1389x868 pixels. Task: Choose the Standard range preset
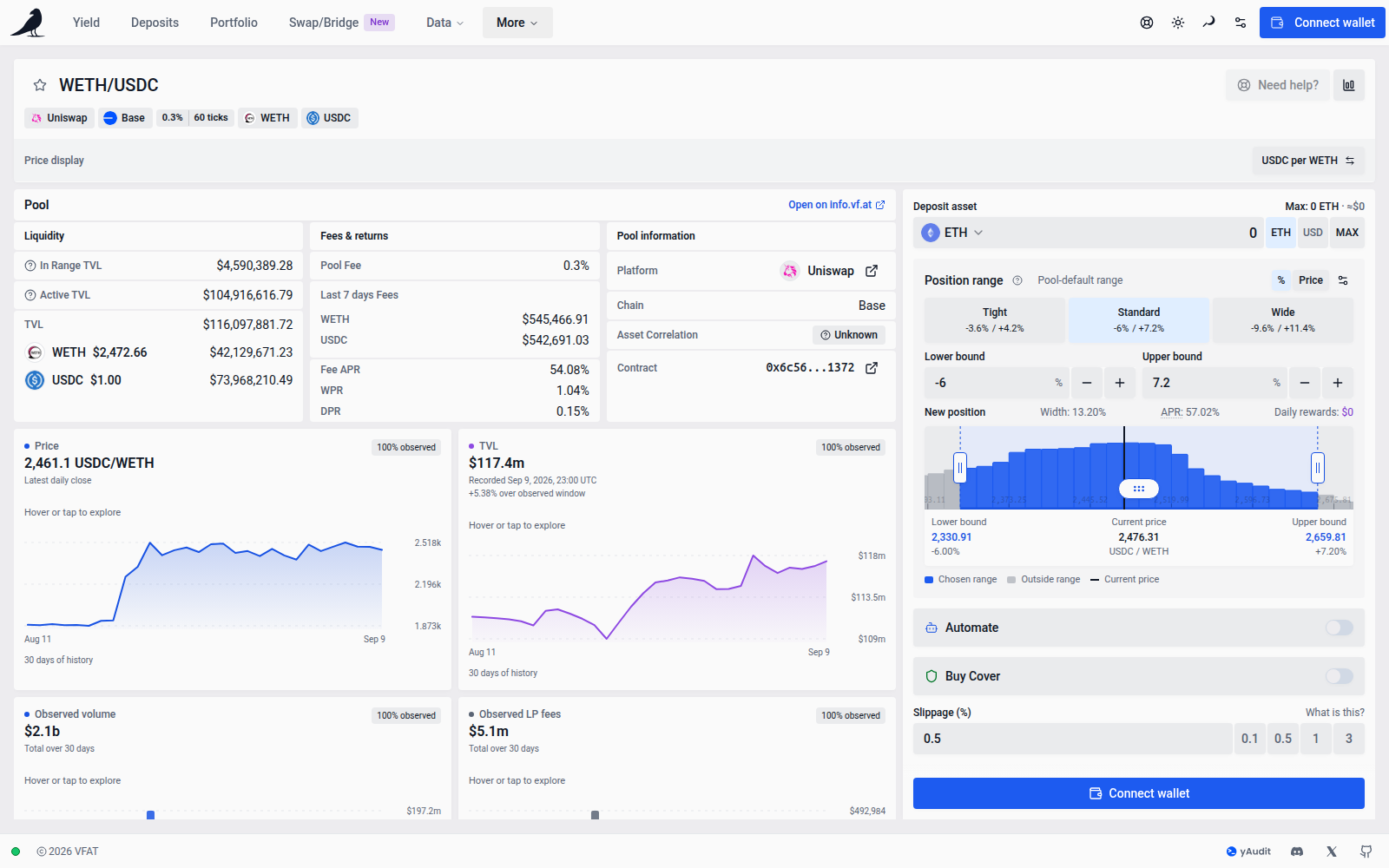[x=1139, y=320]
